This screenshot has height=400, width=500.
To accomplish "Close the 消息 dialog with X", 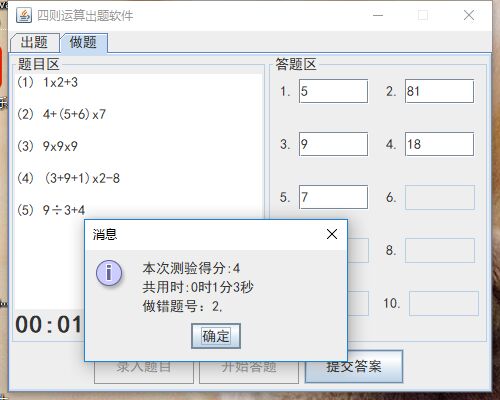I will point(332,234).
